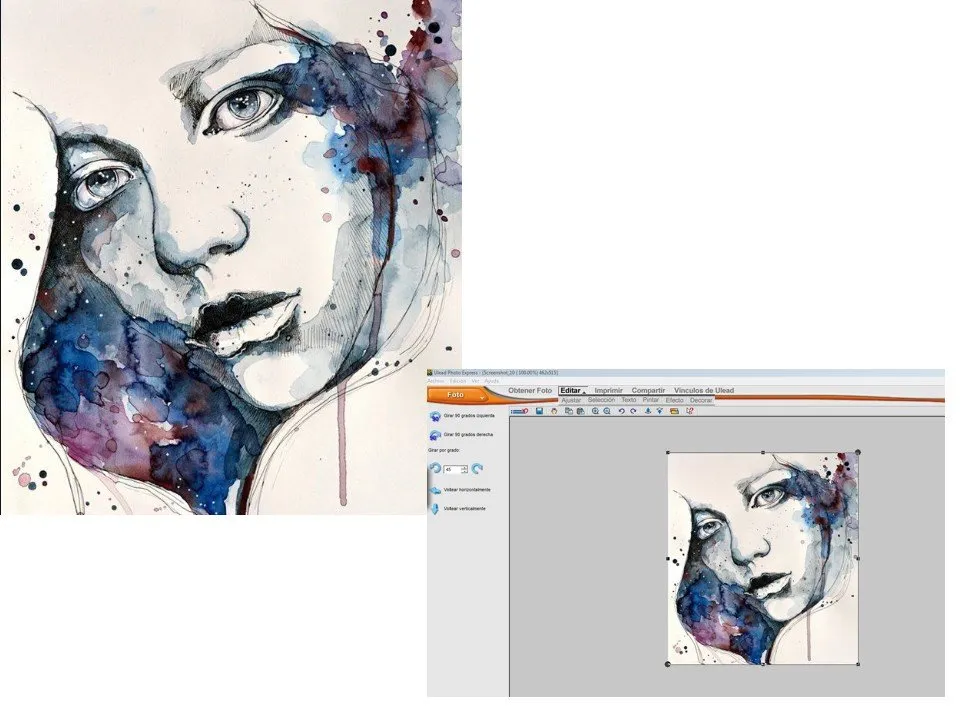Click the Copy toolbar icon

(x=569, y=411)
